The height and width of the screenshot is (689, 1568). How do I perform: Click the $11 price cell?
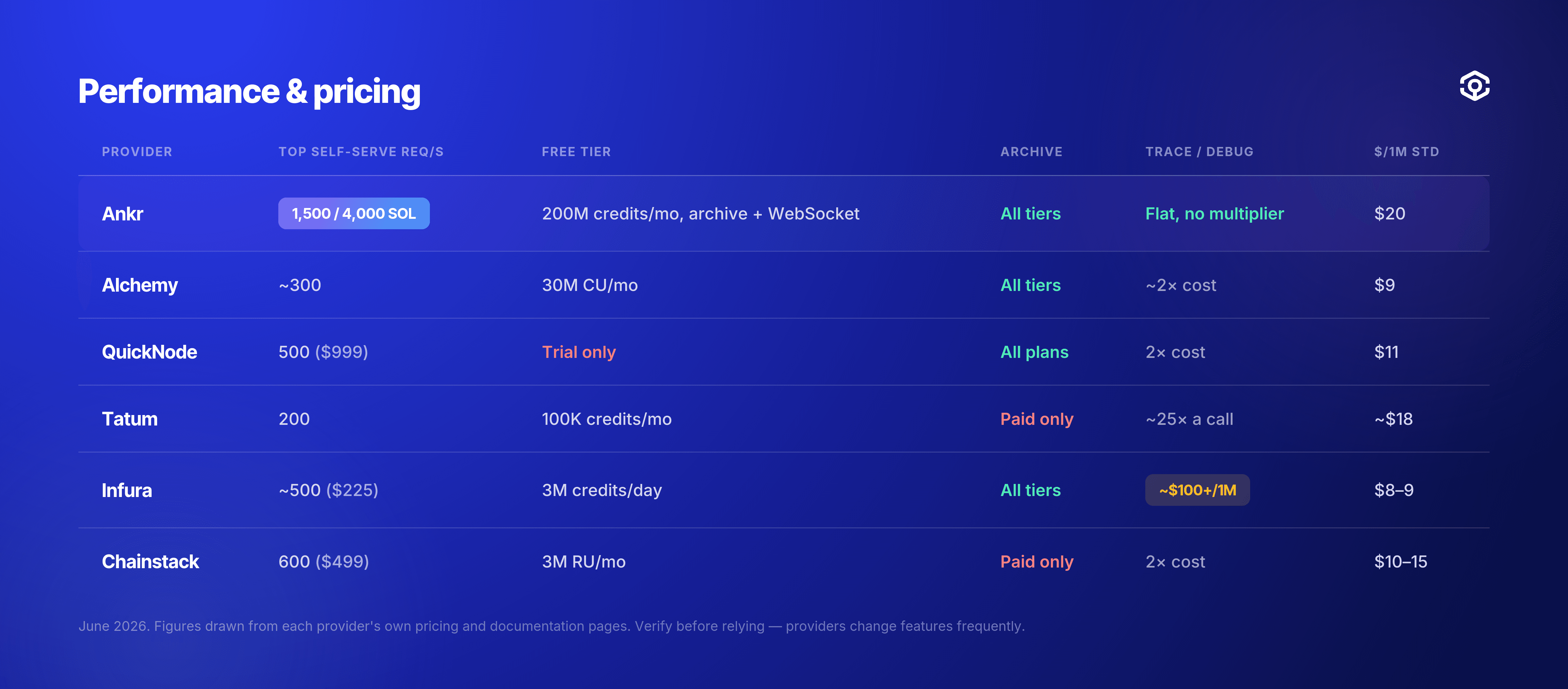pos(1386,352)
